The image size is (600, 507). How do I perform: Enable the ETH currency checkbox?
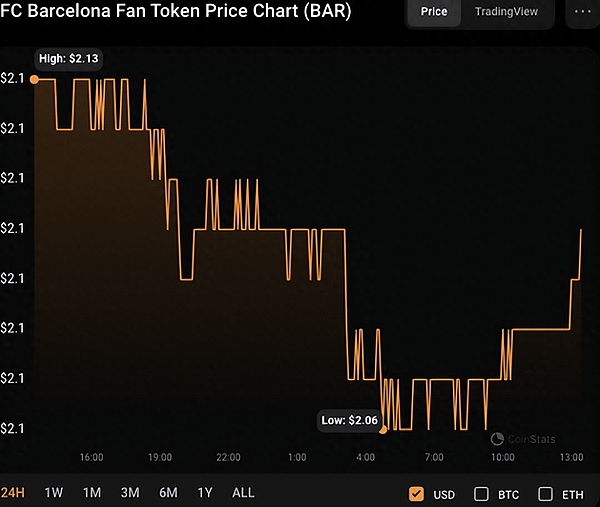point(546,494)
